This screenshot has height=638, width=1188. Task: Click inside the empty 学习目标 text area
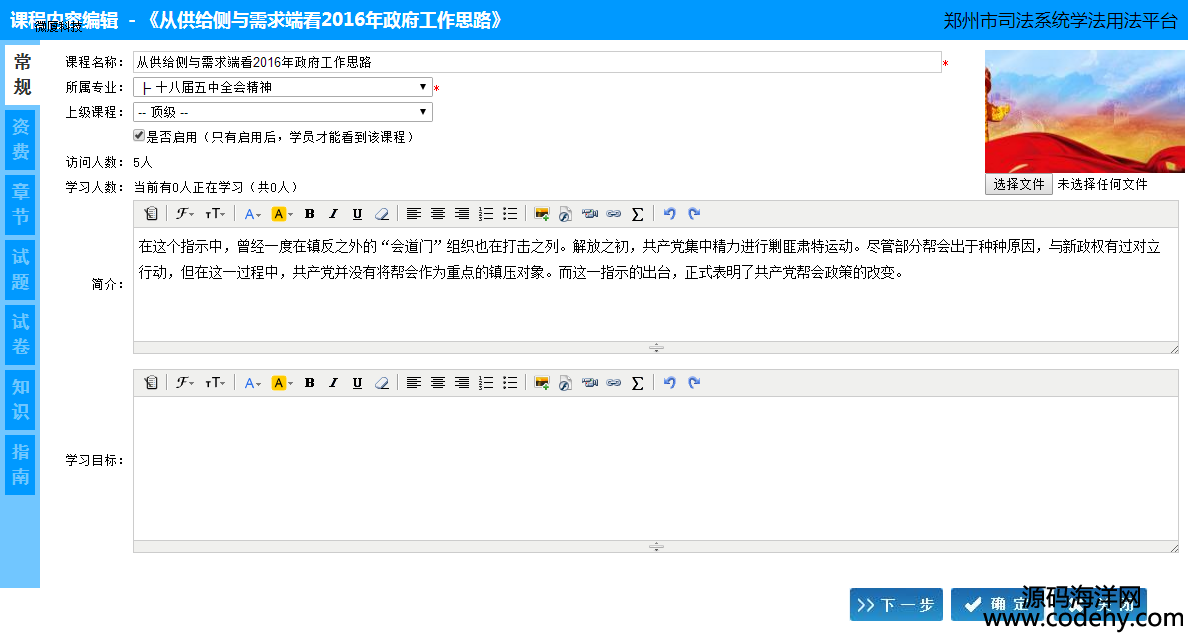coord(655,468)
